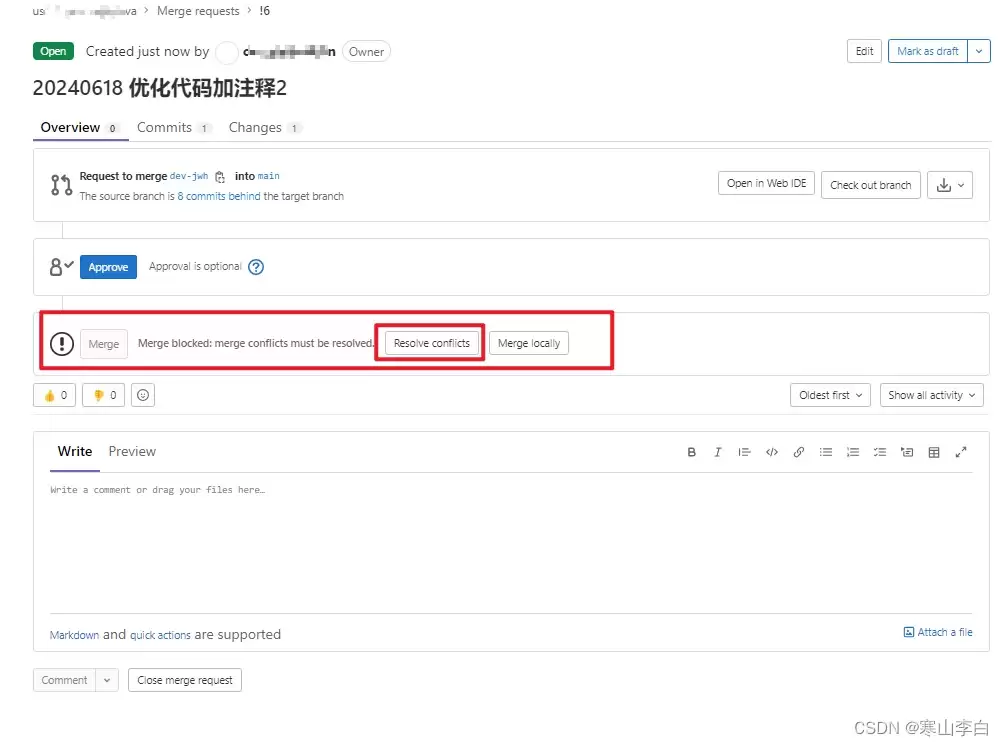Click Open in Web IDE
1003x746 pixels.
[x=766, y=183]
